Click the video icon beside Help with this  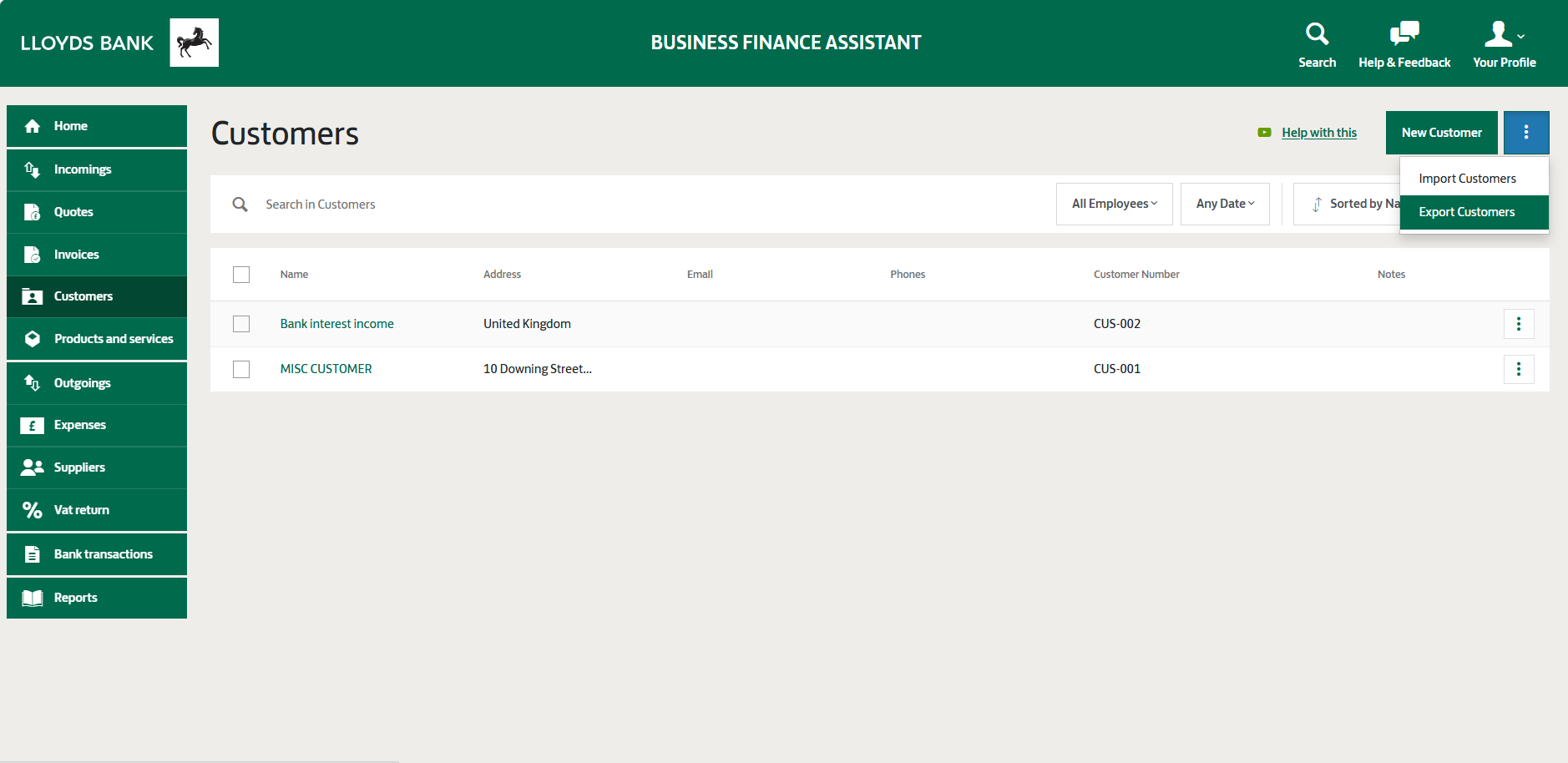pyautogui.click(x=1264, y=133)
